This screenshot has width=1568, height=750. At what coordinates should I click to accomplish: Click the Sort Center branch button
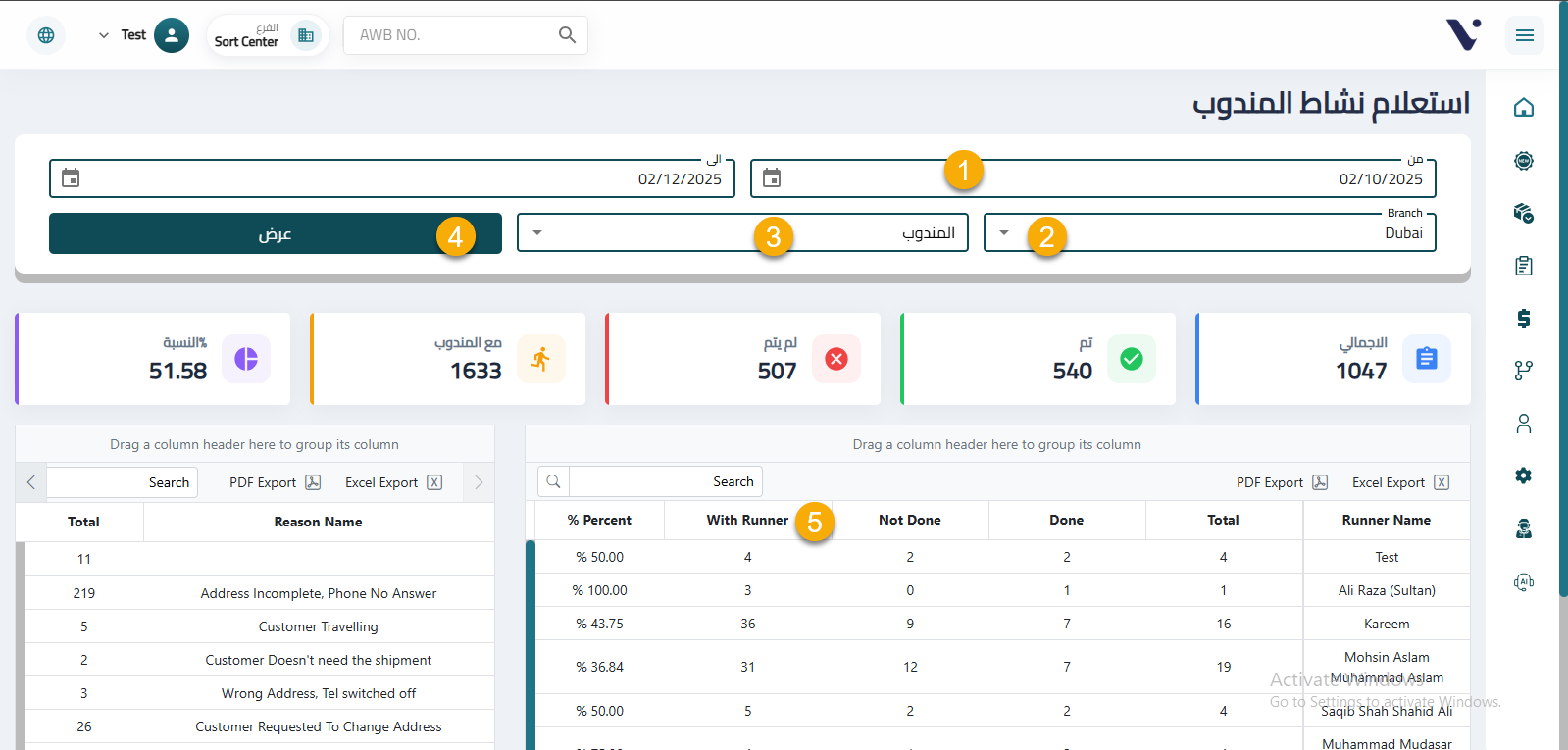click(266, 35)
